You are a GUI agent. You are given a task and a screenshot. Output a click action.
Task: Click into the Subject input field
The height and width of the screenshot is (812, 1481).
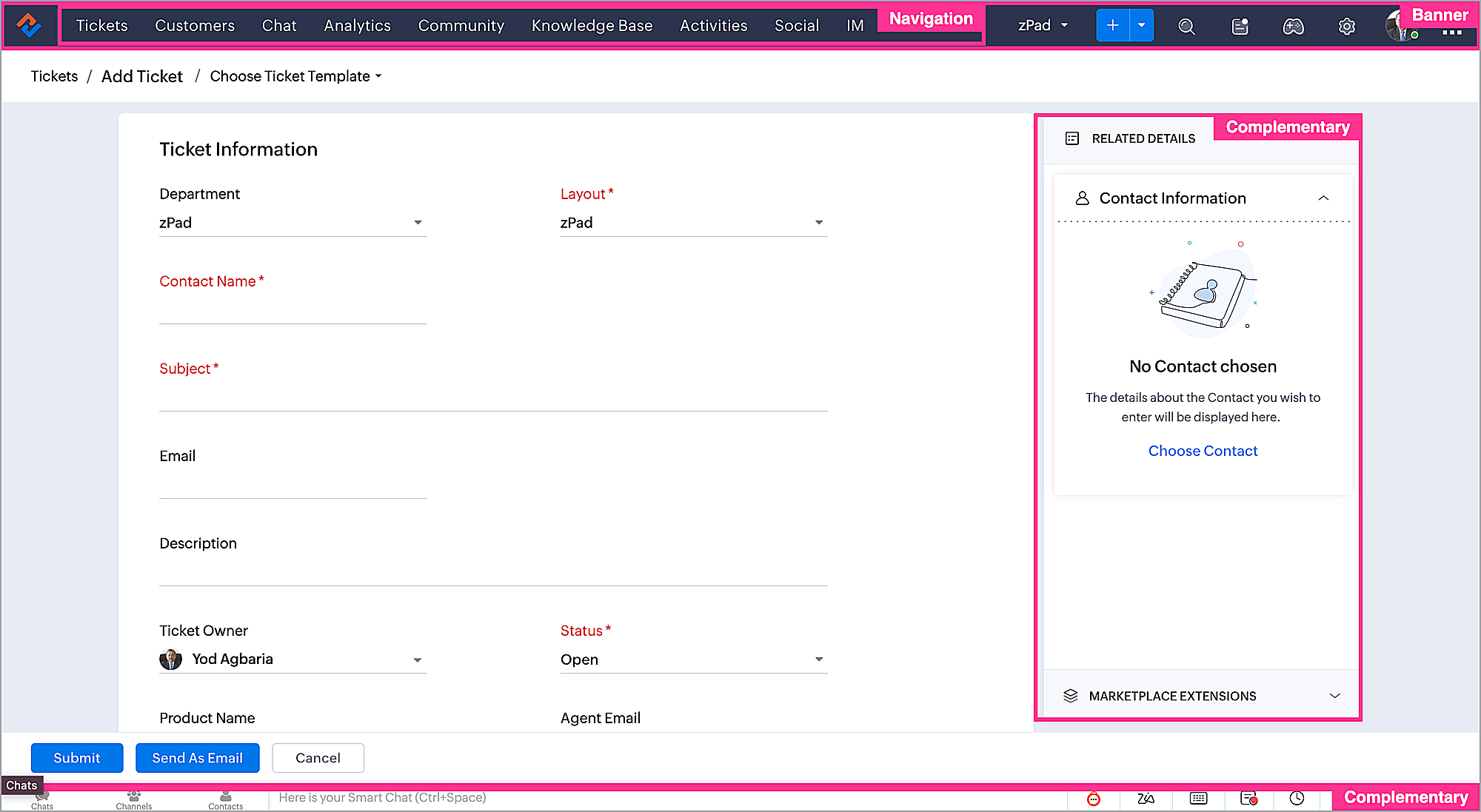pyautogui.click(x=493, y=397)
